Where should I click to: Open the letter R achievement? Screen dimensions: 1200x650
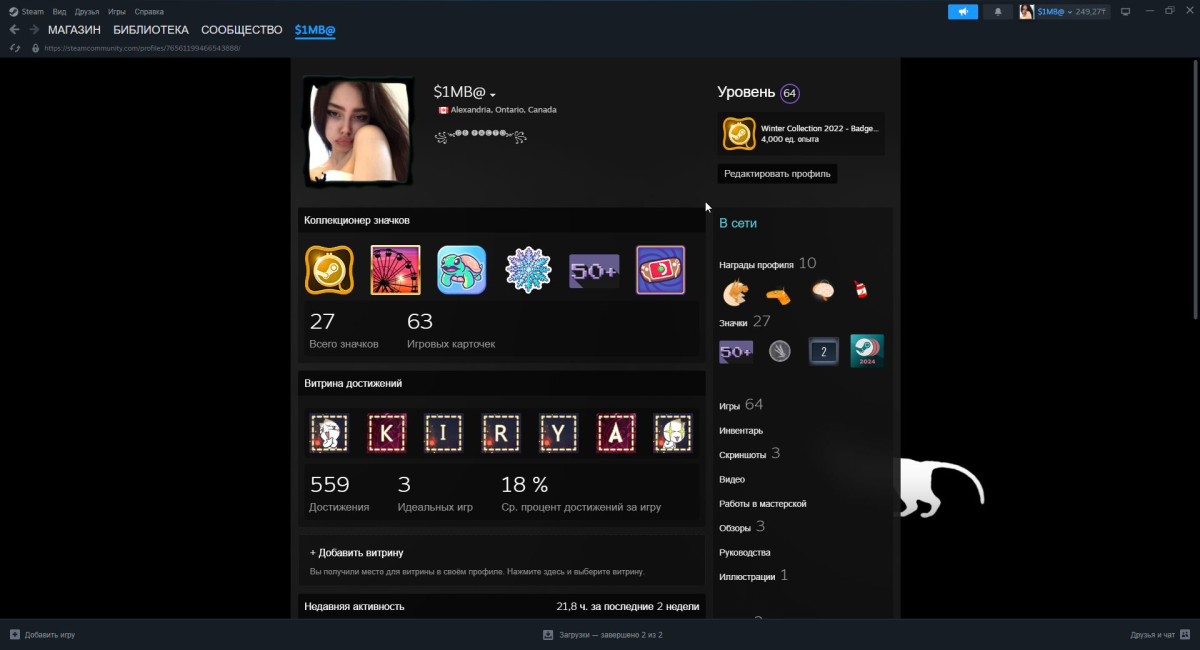coord(501,433)
